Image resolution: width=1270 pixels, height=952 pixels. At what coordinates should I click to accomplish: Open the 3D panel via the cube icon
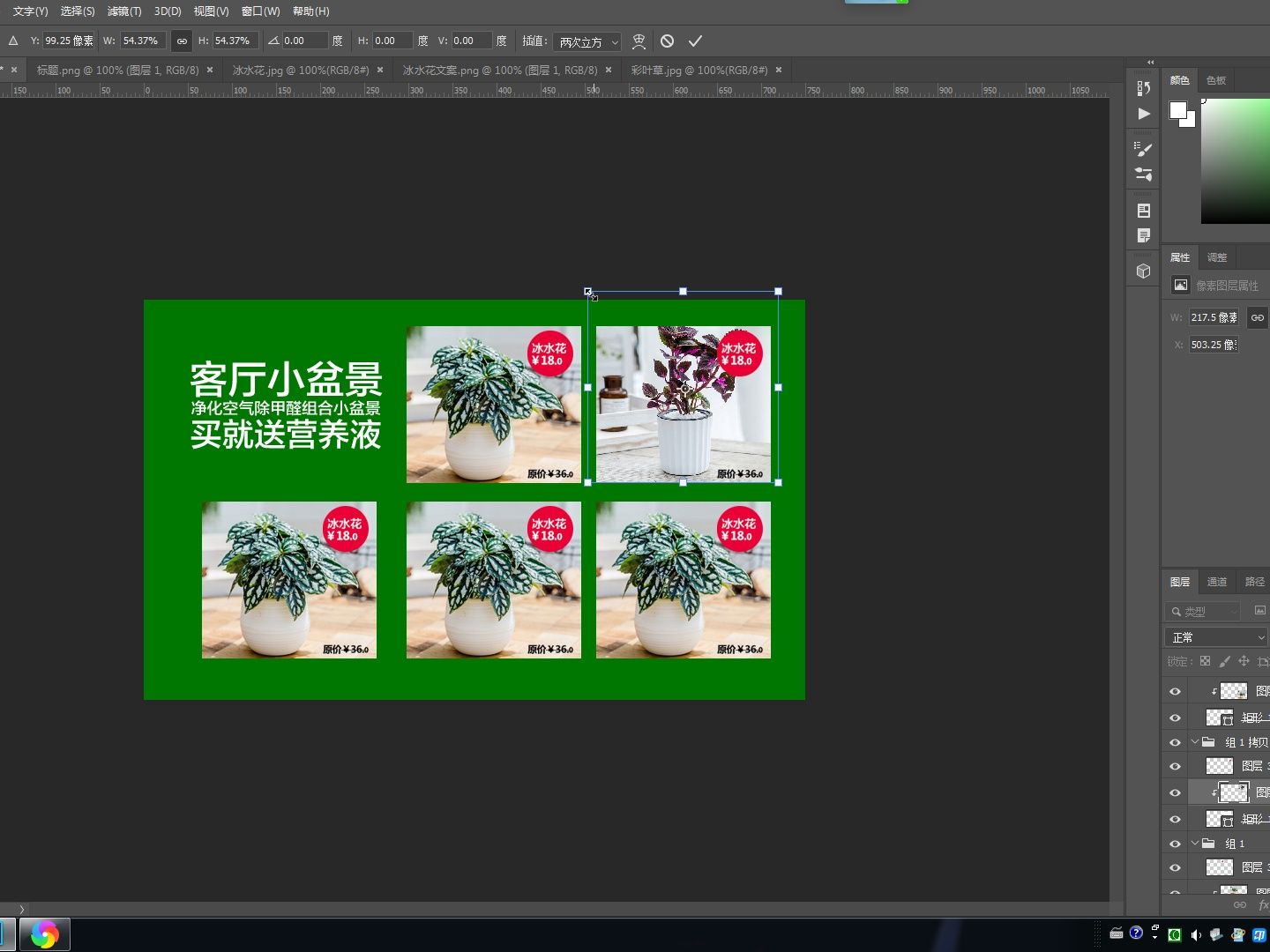pyautogui.click(x=1143, y=271)
